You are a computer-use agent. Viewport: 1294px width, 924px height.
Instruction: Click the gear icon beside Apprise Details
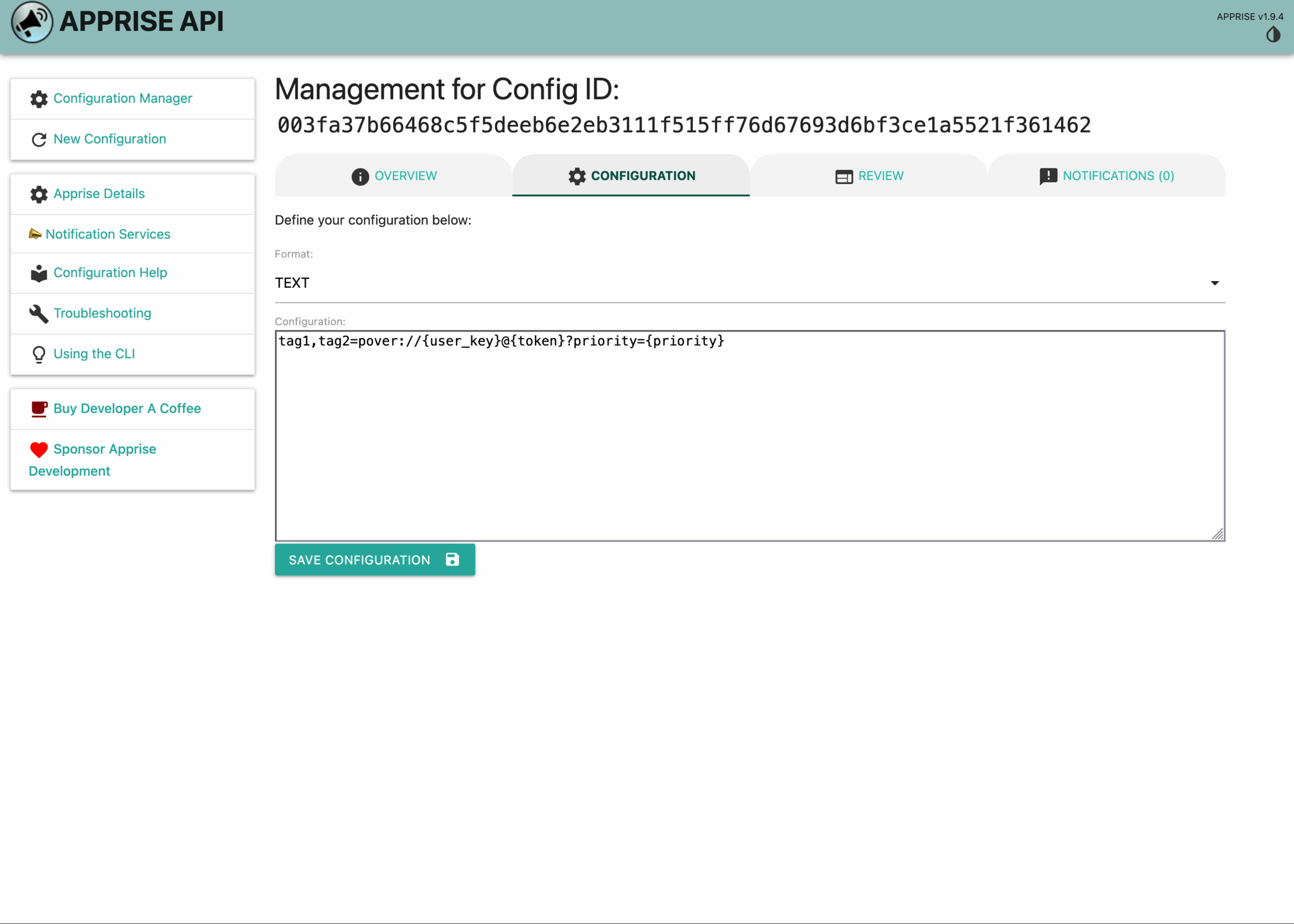click(x=39, y=194)
